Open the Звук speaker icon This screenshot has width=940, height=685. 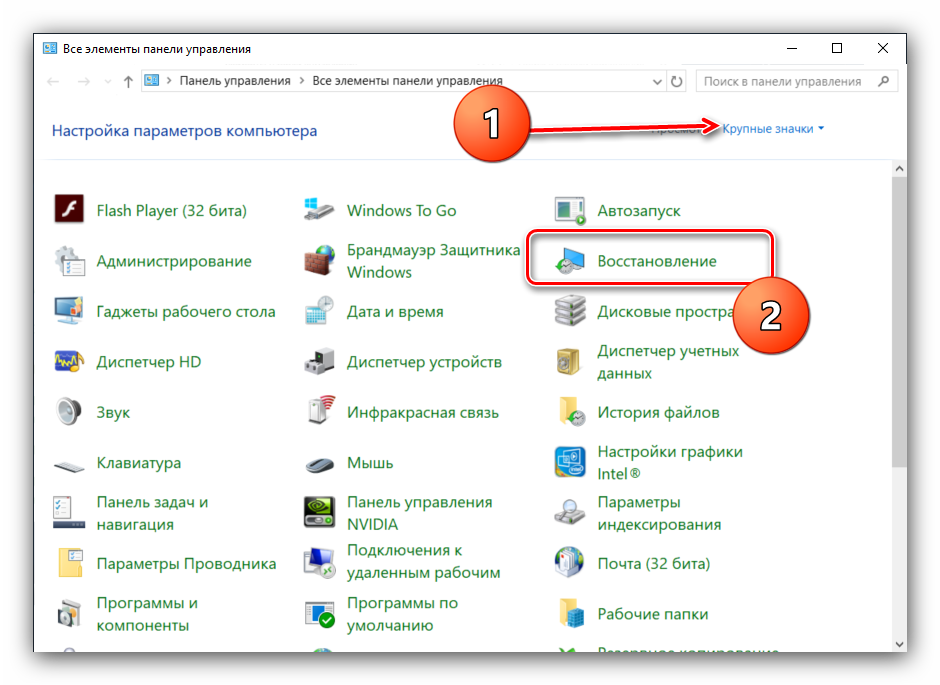click(x=69, y=412)
